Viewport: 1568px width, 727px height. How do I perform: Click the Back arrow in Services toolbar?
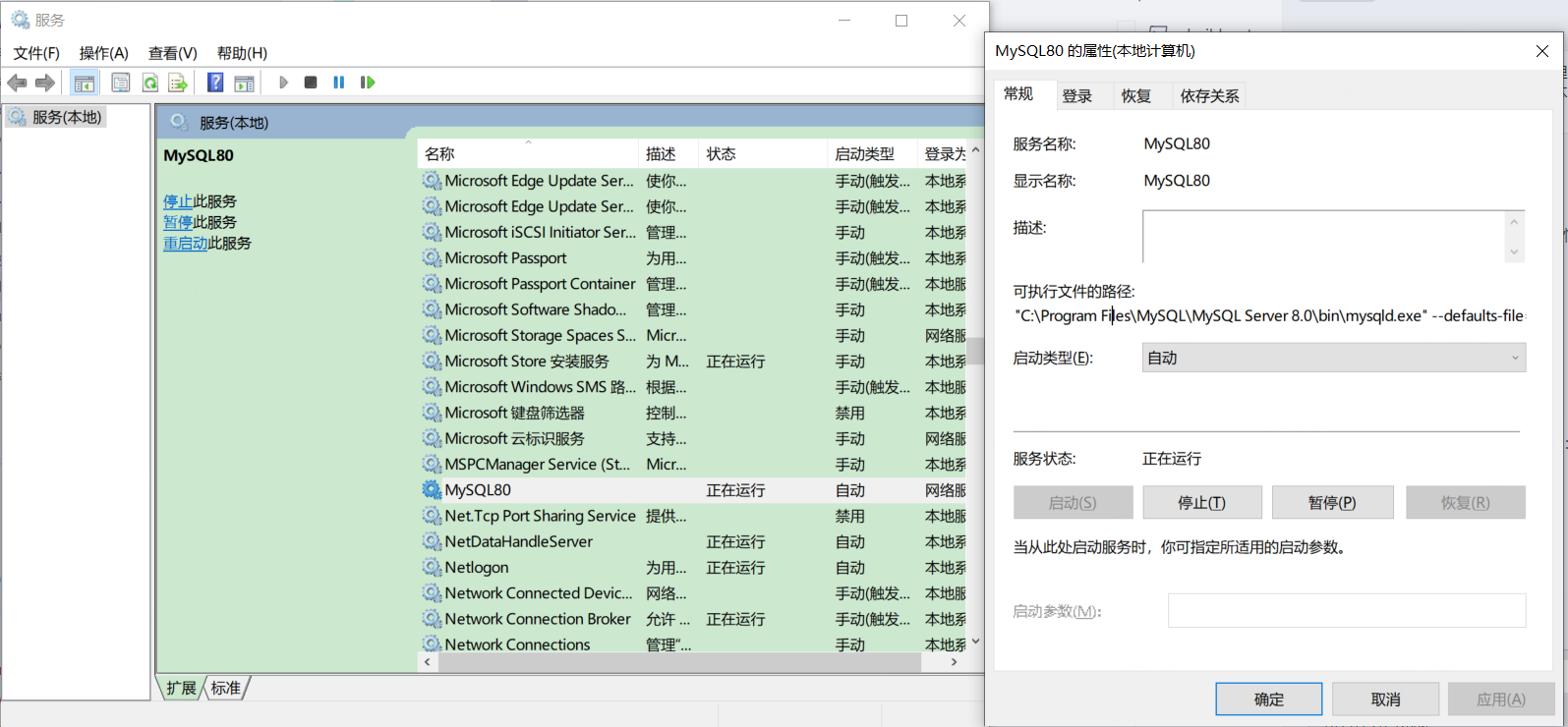click(x=17, y=83)
